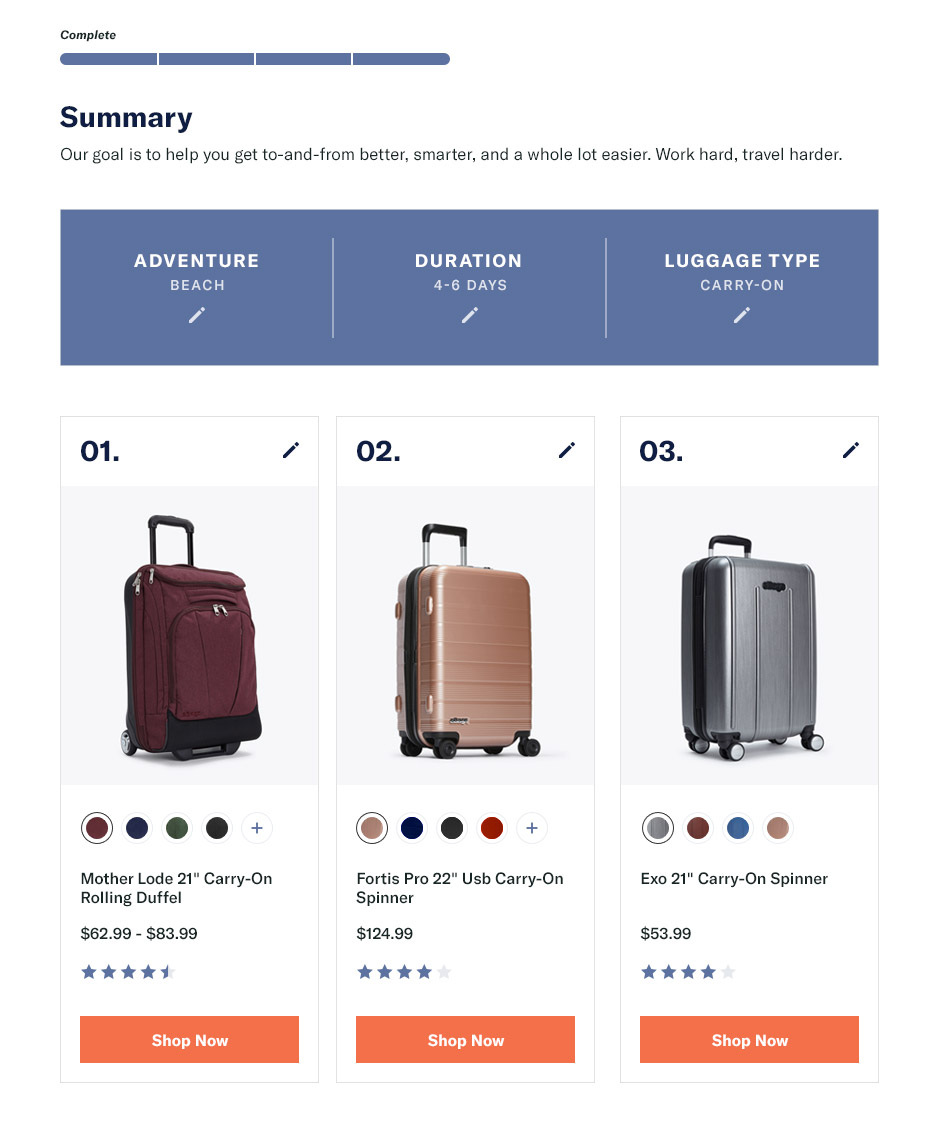
Task: Click the Fortis Pro rose gold suitcase image
Action: tap(467, 640)
